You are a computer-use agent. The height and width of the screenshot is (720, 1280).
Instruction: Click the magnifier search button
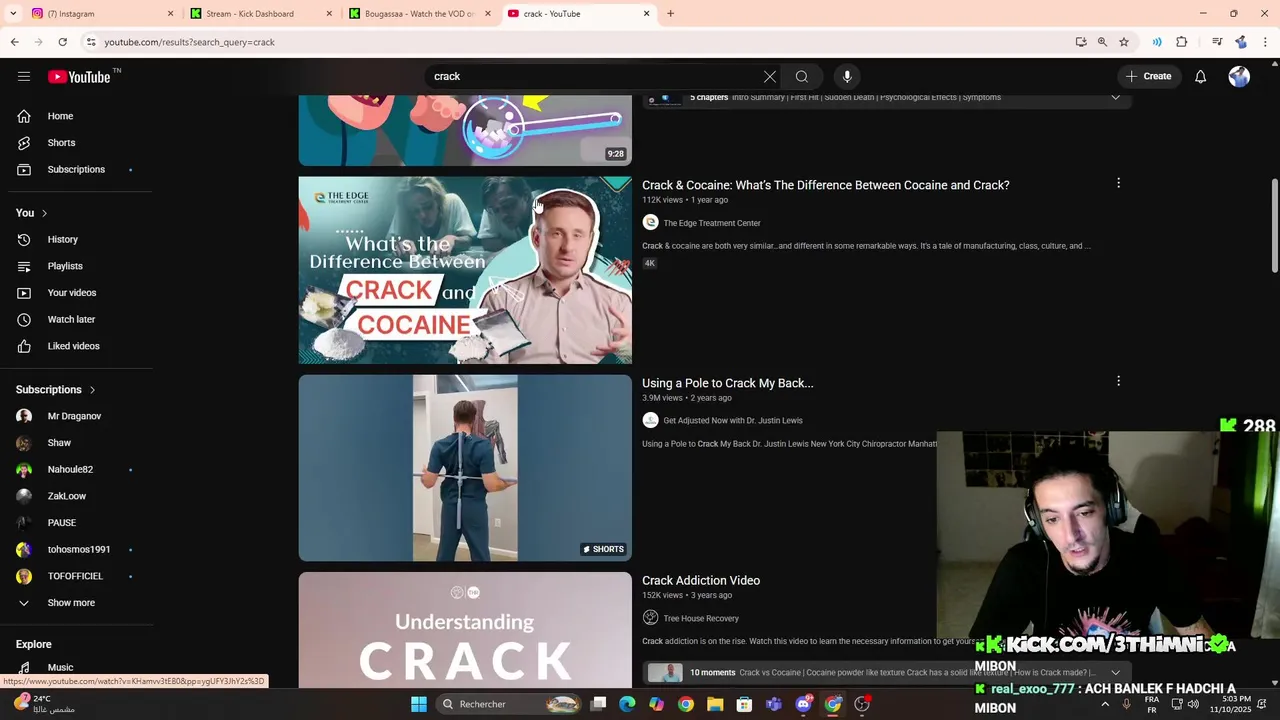tap(802, 76)
